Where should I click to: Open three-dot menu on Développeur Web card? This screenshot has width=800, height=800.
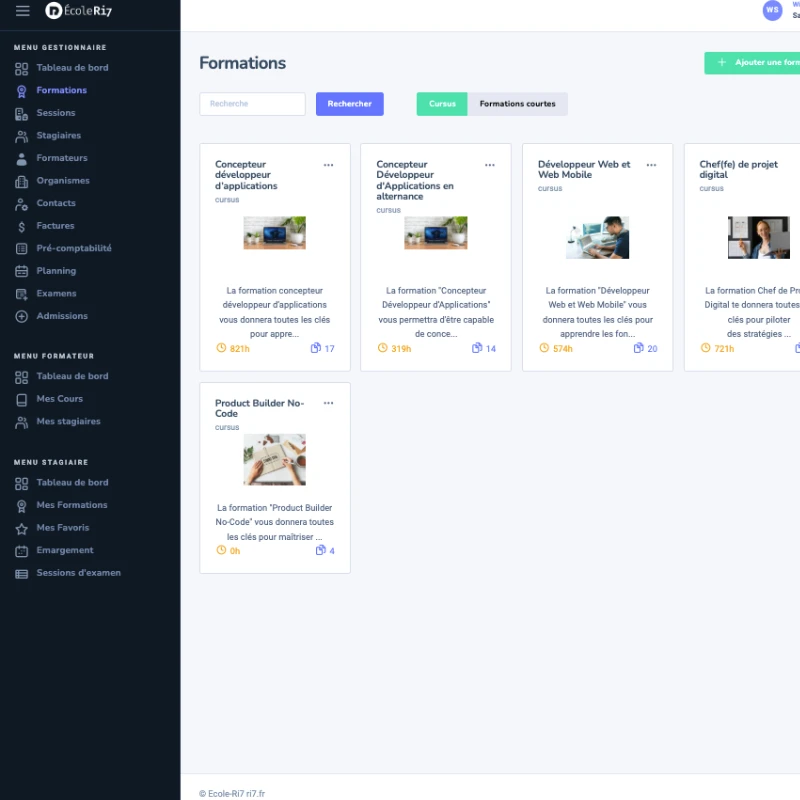651,165
